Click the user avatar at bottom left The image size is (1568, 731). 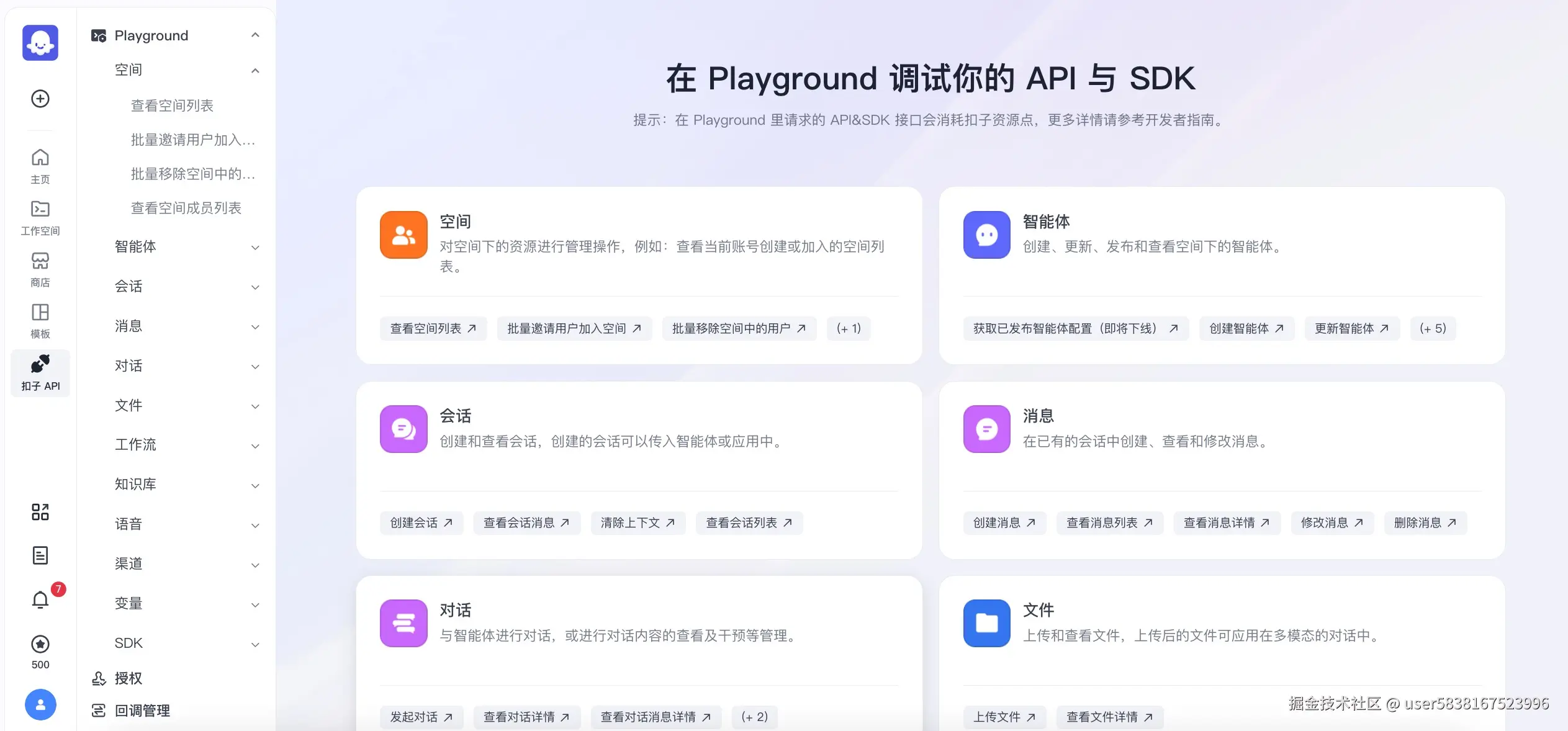40,704
